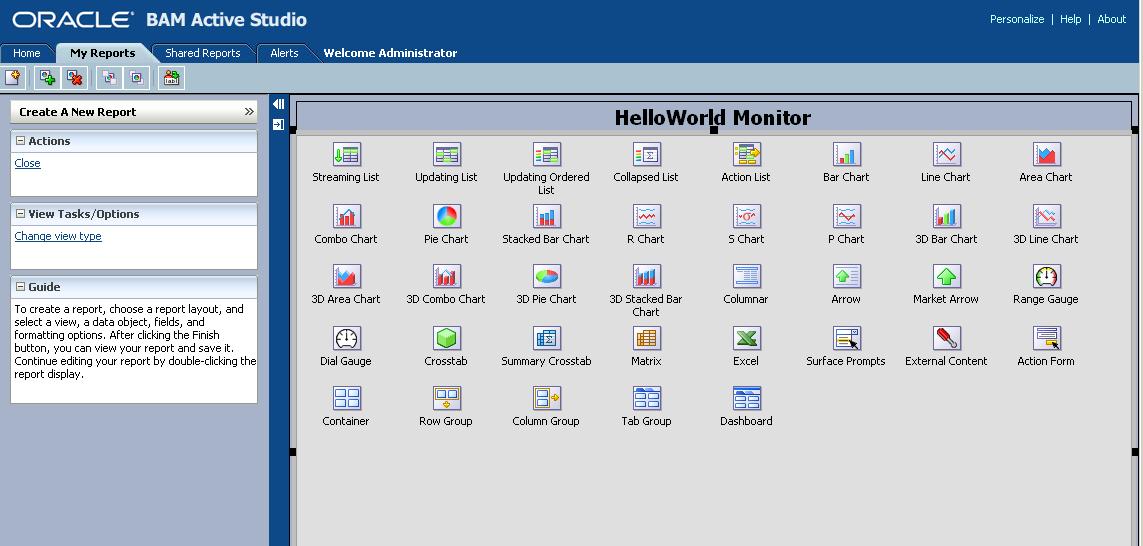Collapse the Guide panel section
1143x546 pixels.
(x=21, y=287)
